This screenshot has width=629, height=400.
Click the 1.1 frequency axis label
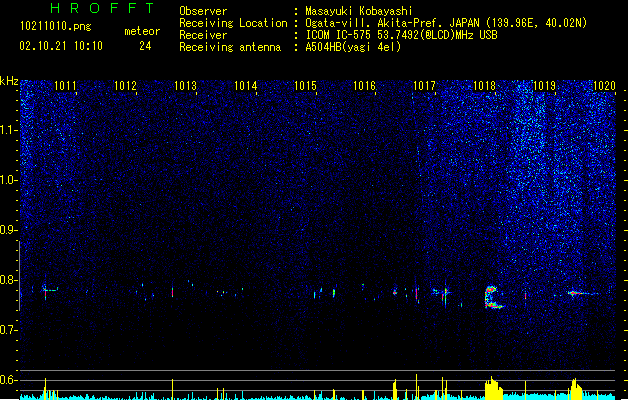[x=9, y=131]
